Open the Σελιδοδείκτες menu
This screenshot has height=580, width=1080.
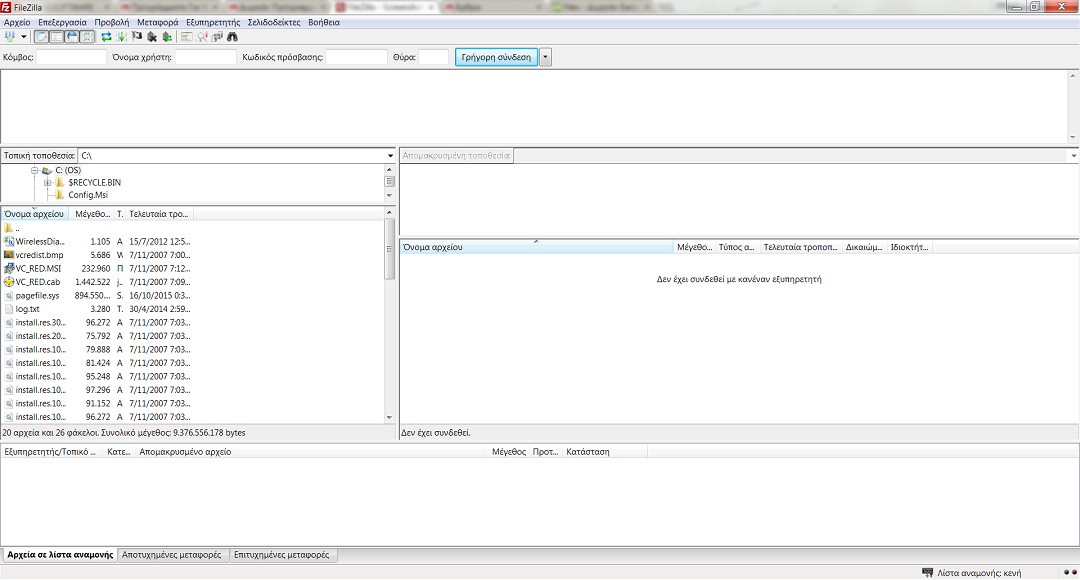(x=274, y=22)
